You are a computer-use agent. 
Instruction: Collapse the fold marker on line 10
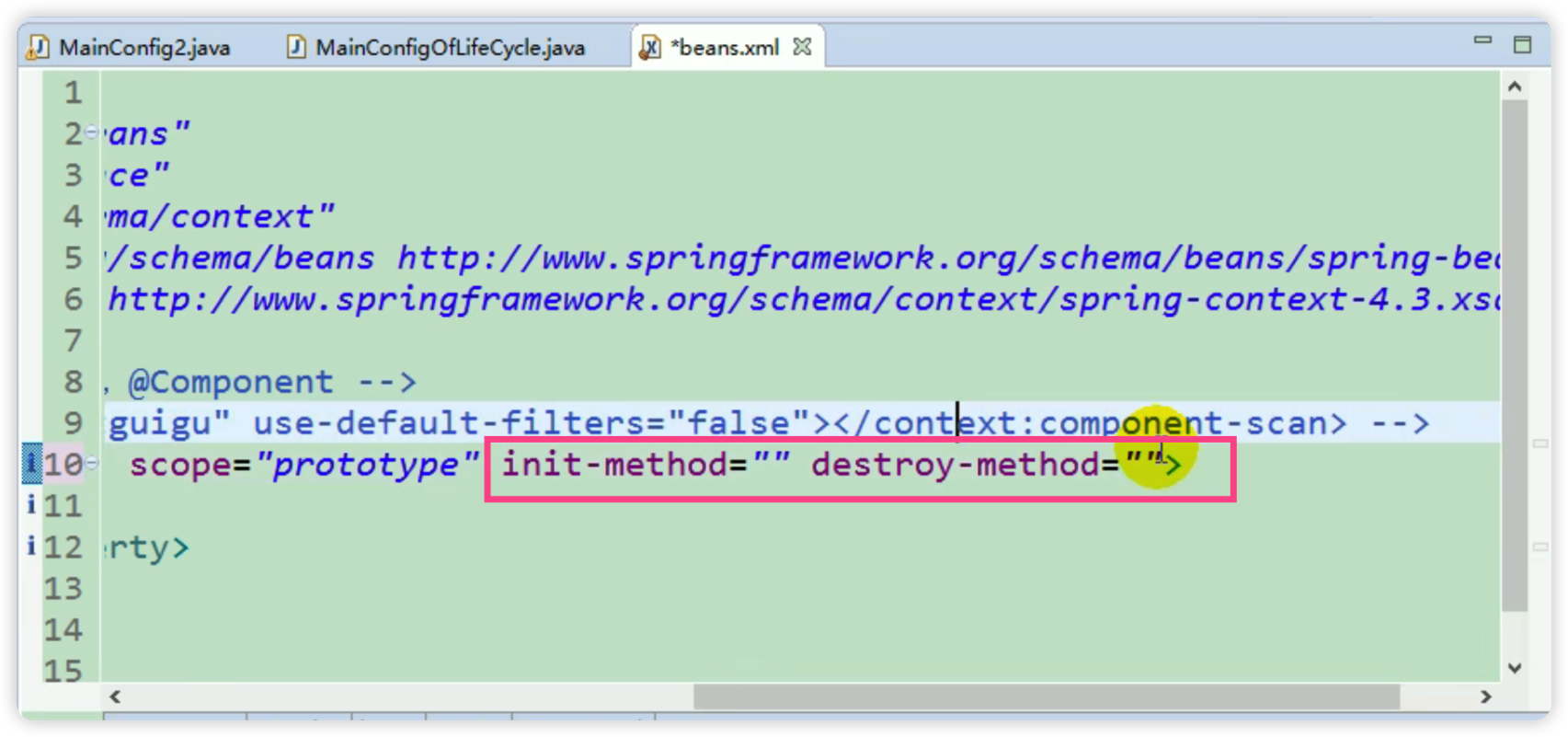point(92,464)
